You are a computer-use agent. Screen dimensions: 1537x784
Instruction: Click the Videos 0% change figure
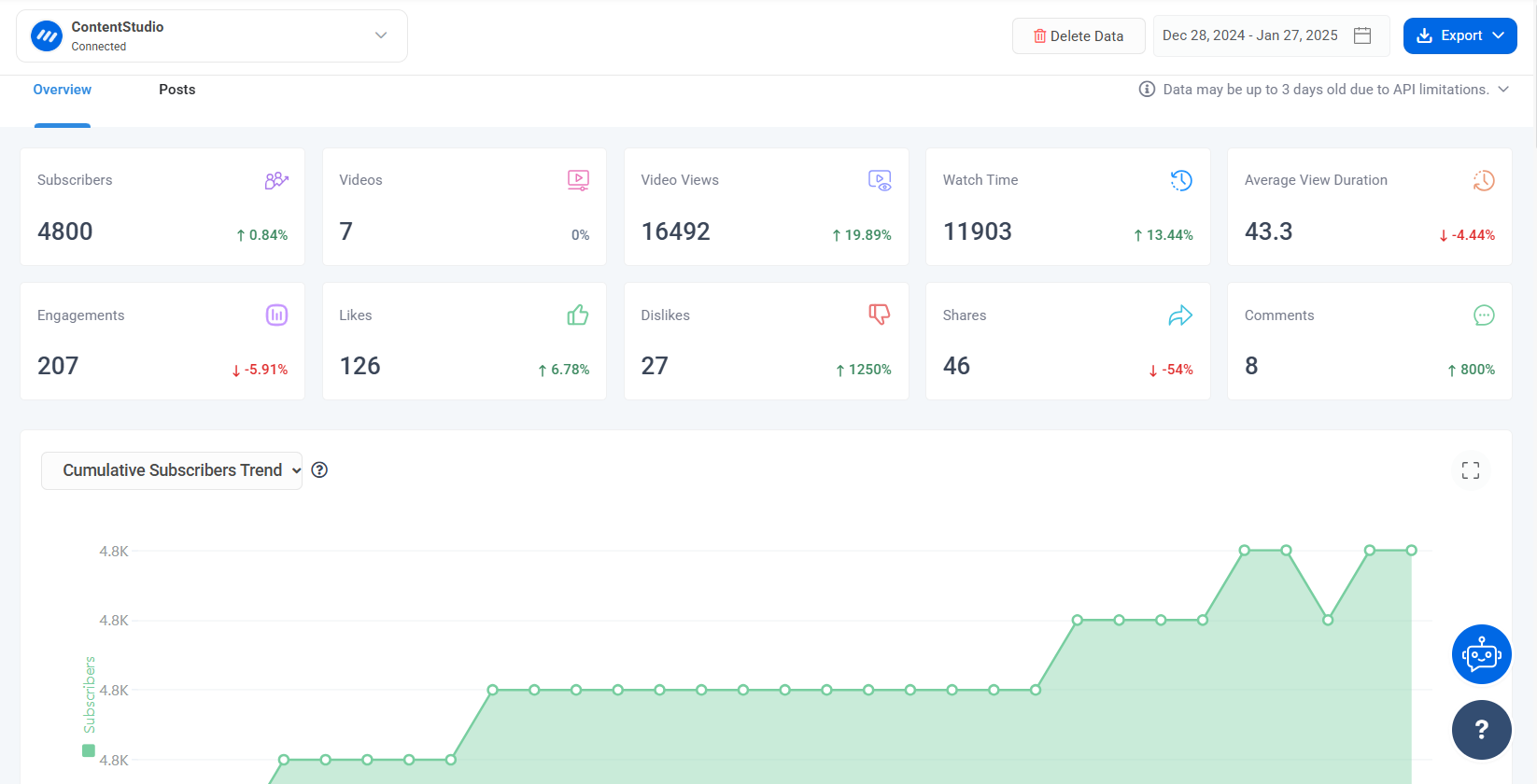(x=581, y=235)
